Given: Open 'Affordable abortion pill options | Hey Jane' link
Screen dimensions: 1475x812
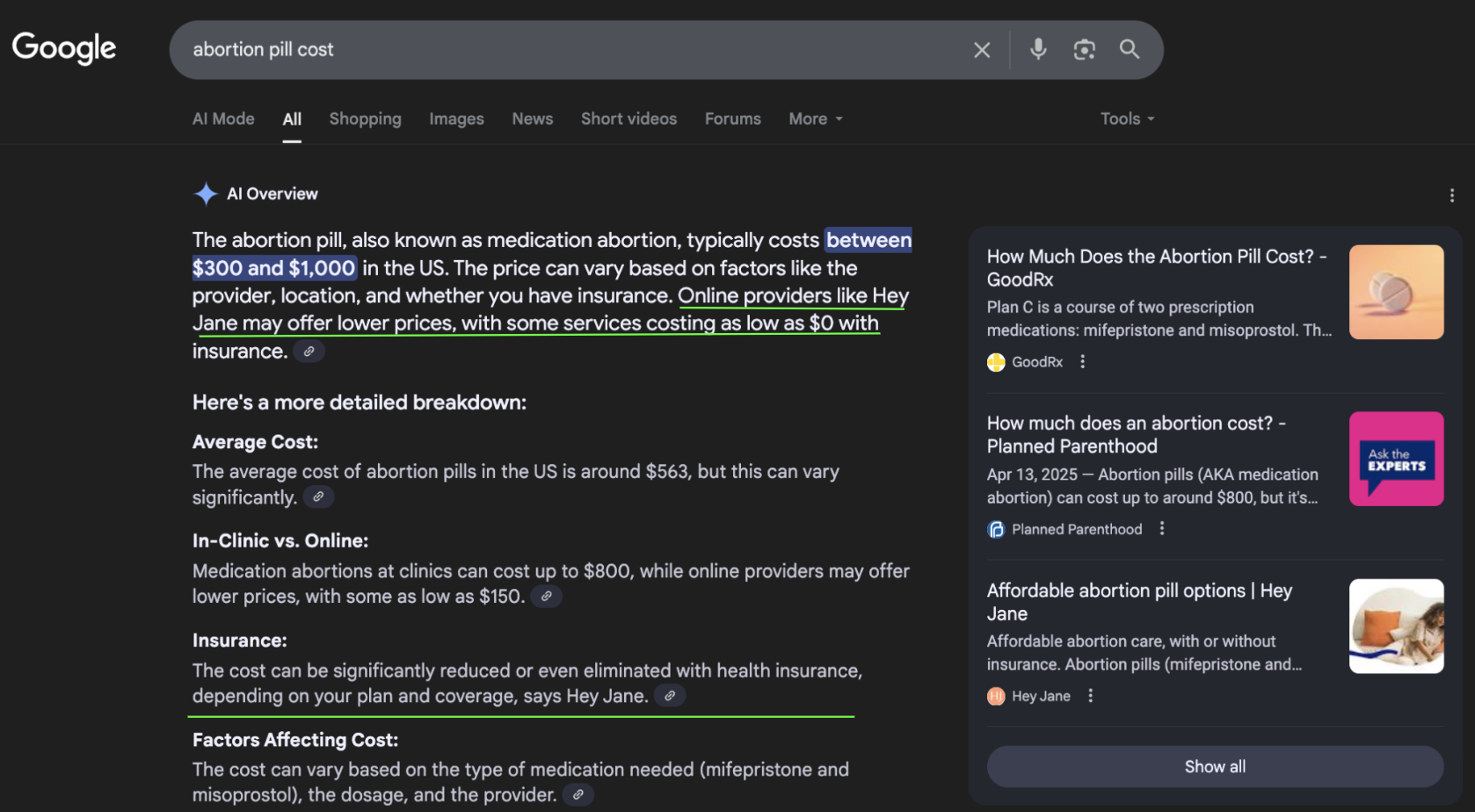Looking at the screenshot, I should [x=1139, y=602].
